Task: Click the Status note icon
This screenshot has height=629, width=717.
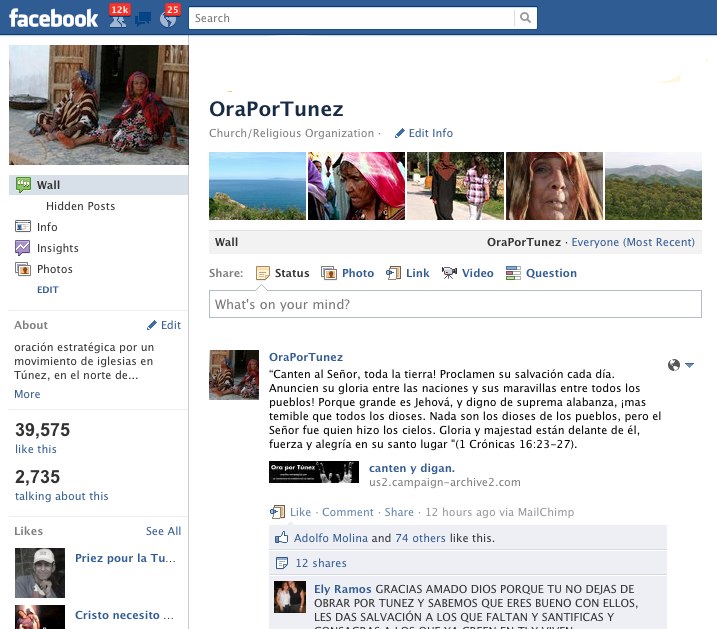Action: [262, 273]
